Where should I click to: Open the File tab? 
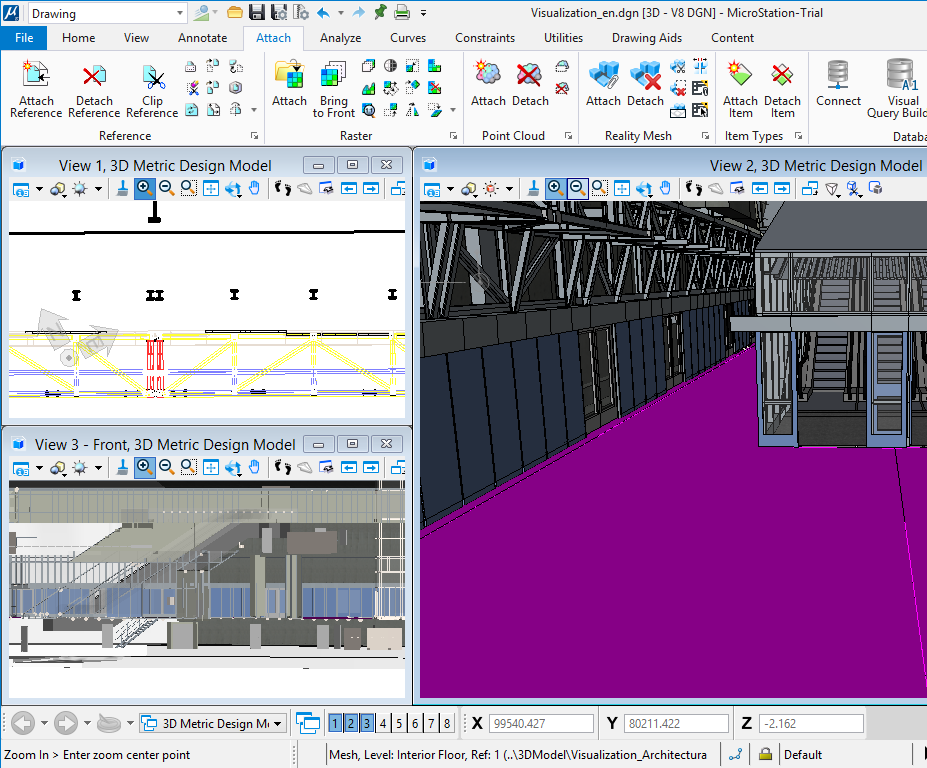24,38
